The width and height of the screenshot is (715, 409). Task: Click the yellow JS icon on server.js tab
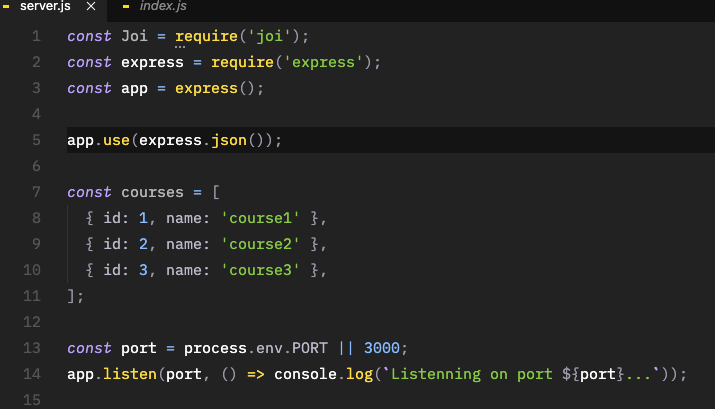click(x=6, y=7)
